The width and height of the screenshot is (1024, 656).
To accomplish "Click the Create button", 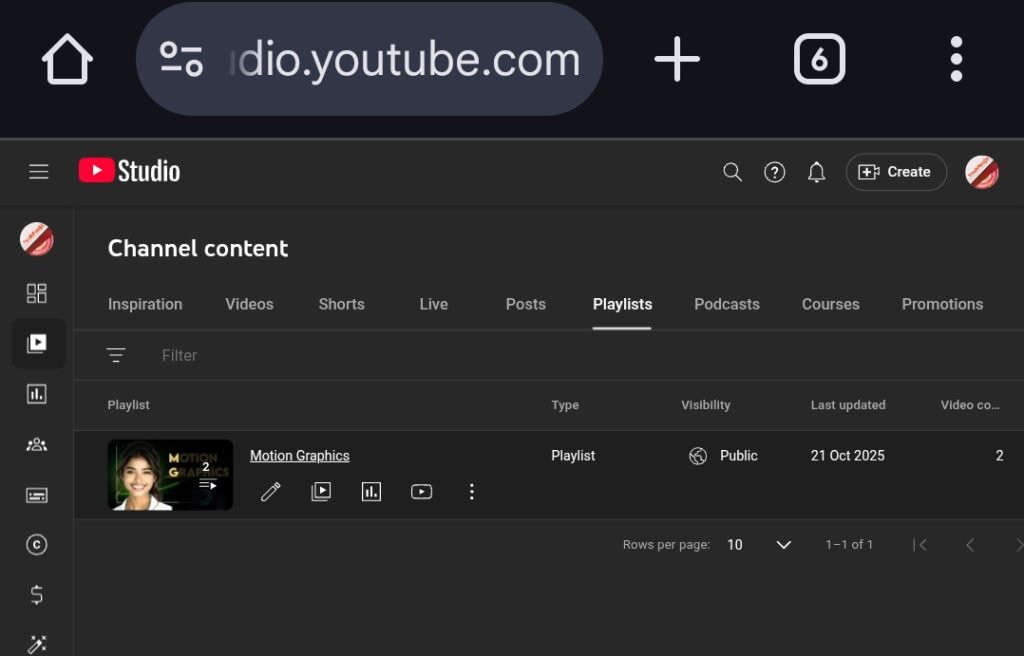I will [896, 172].
